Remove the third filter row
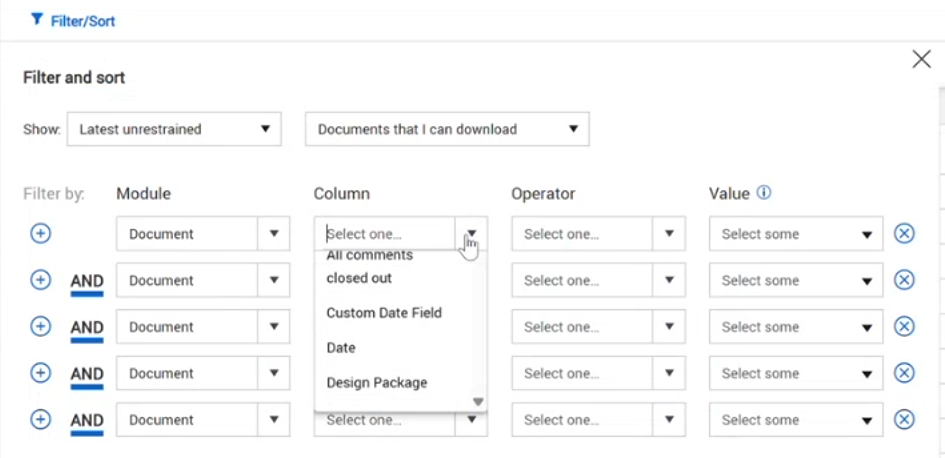This screenshot has width=945, height=458. 904,327
